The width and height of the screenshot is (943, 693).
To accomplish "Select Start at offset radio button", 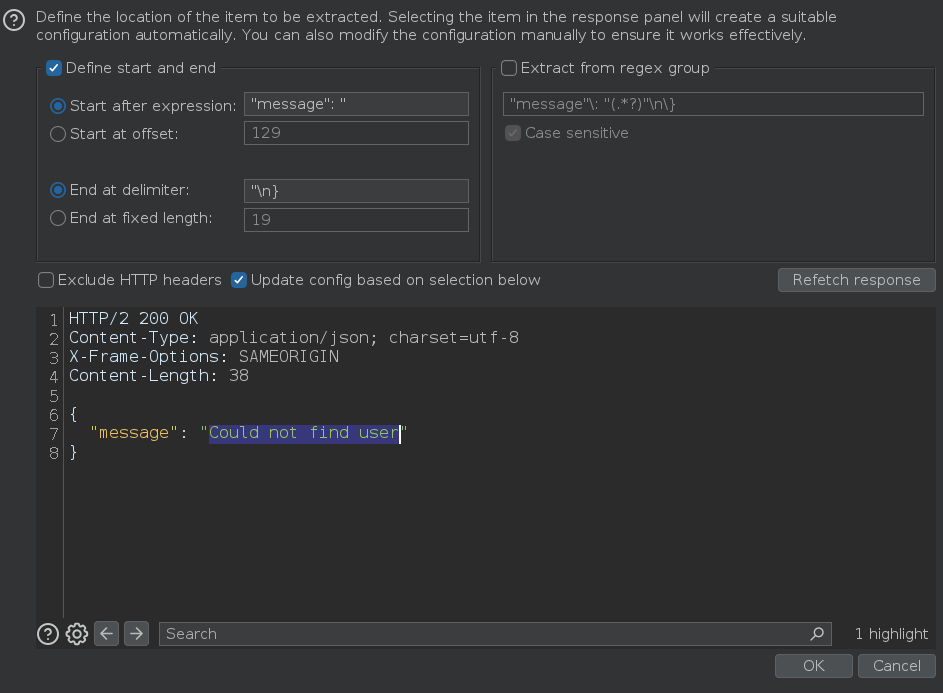I will [58, 134].
